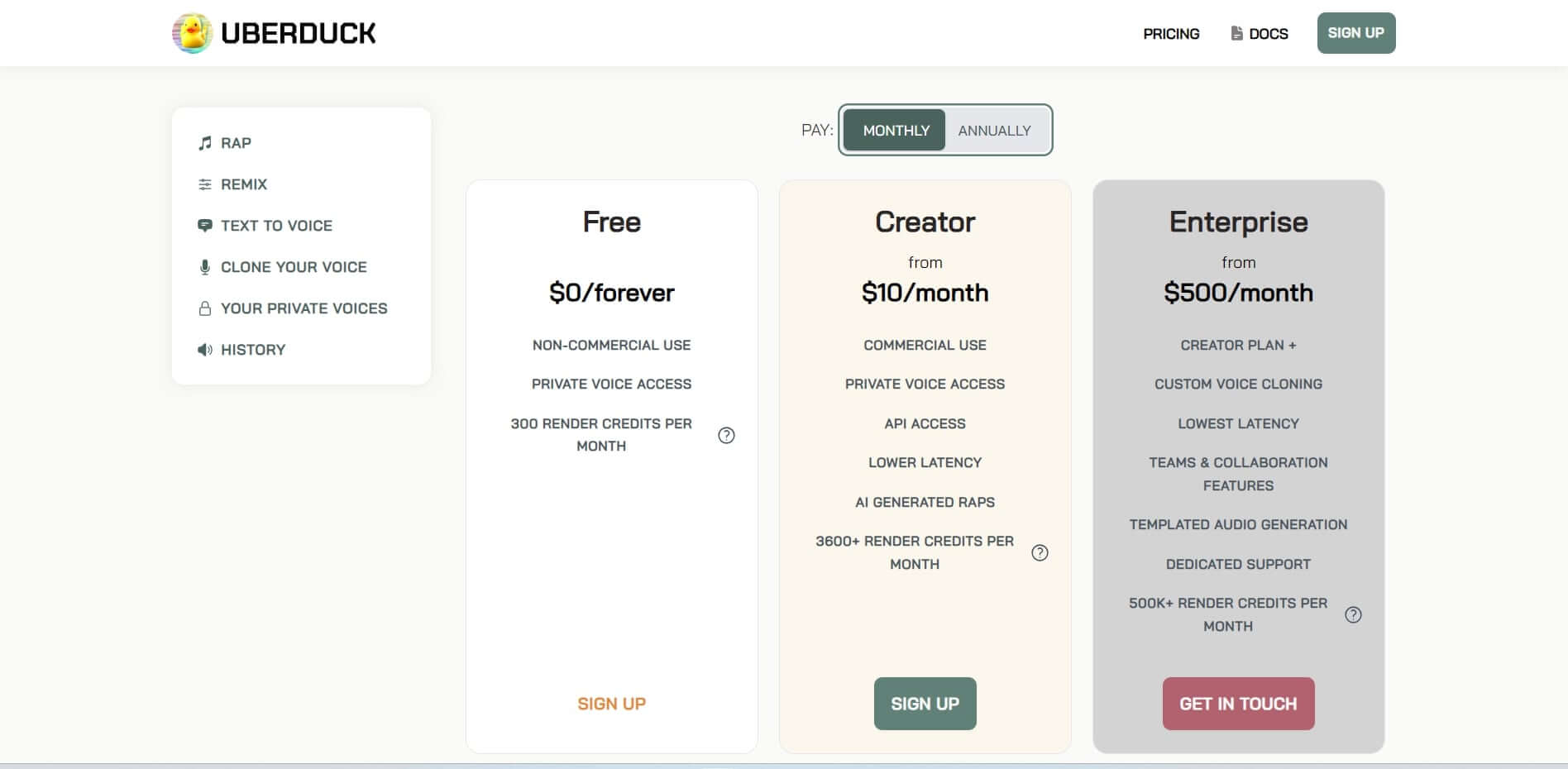Click the header SIGN UP button
The width and height of the screenshot is (1568, 769).
tap(1356, 33)
